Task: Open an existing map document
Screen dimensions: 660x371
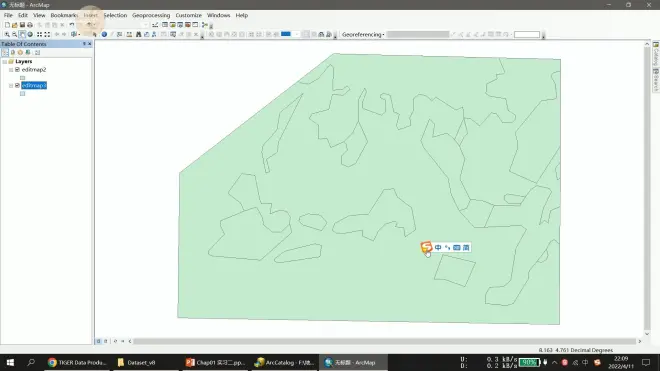Action: point(15,25)
